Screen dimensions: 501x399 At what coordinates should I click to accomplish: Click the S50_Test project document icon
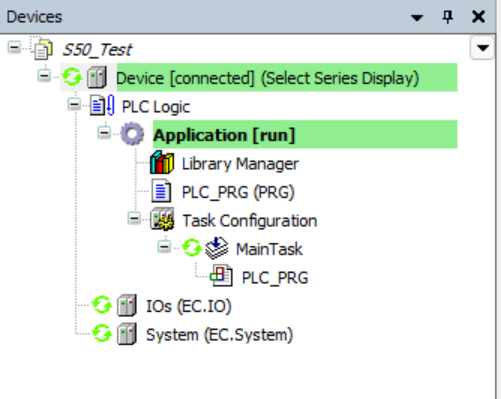[43, 49]
